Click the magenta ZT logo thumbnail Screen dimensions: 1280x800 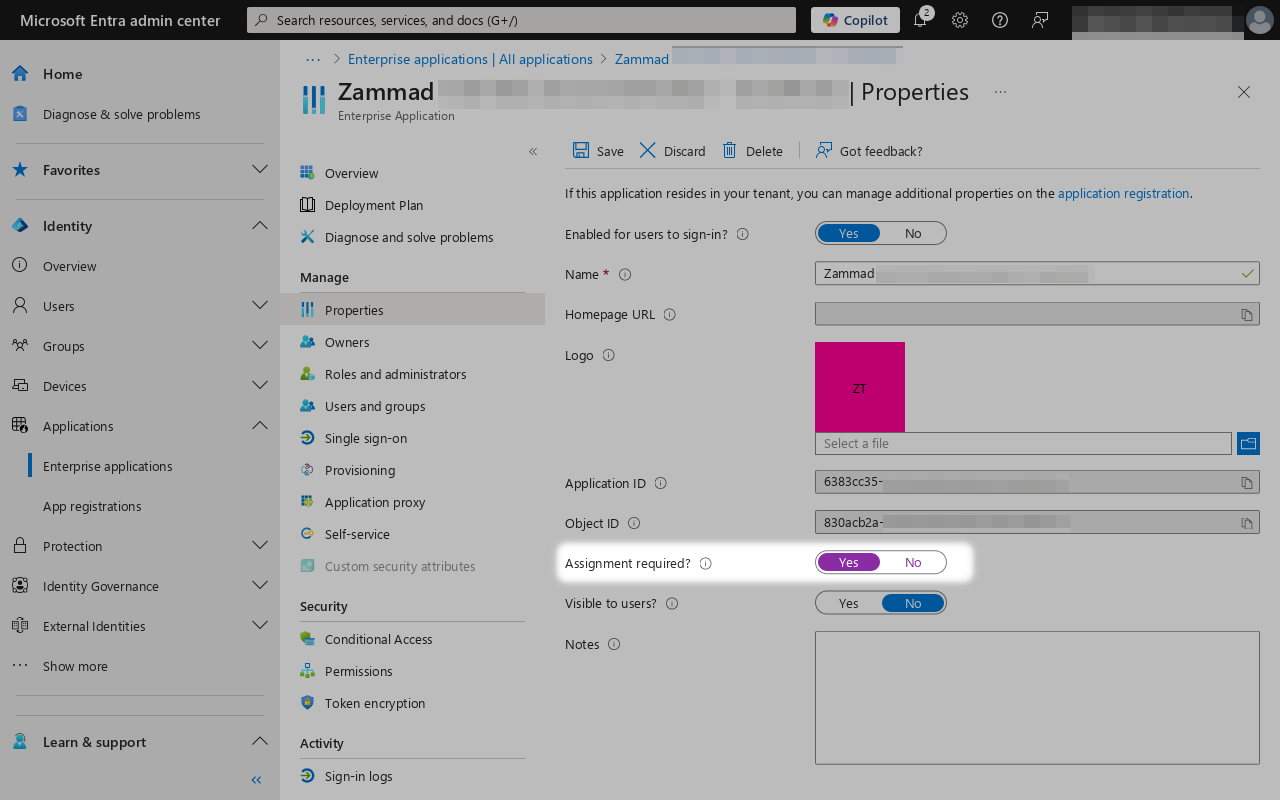[x=860, y=387]
